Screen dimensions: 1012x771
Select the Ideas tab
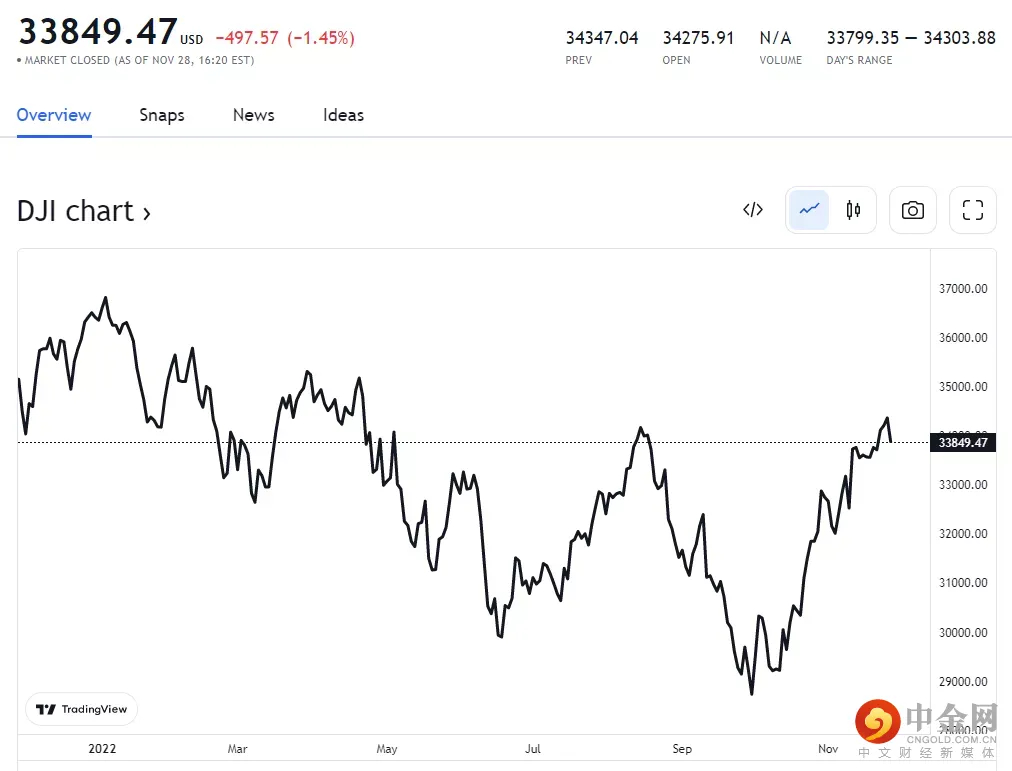coord(343,115)
